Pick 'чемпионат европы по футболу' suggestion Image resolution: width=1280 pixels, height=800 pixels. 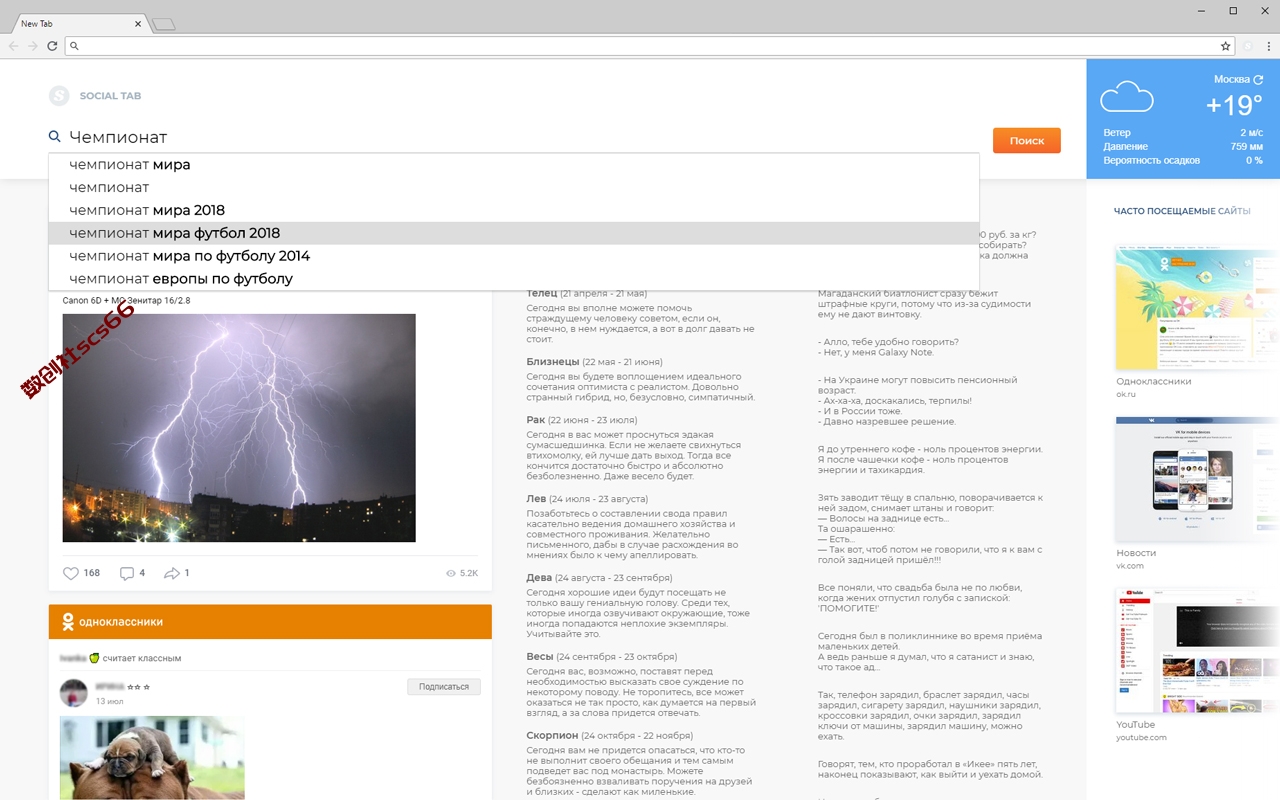coord(513,279)
